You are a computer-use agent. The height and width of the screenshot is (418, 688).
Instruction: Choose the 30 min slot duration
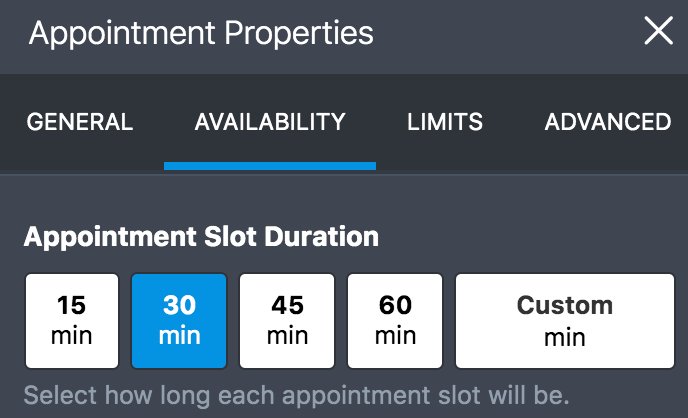pyautogui.click(x=179, y=320)
